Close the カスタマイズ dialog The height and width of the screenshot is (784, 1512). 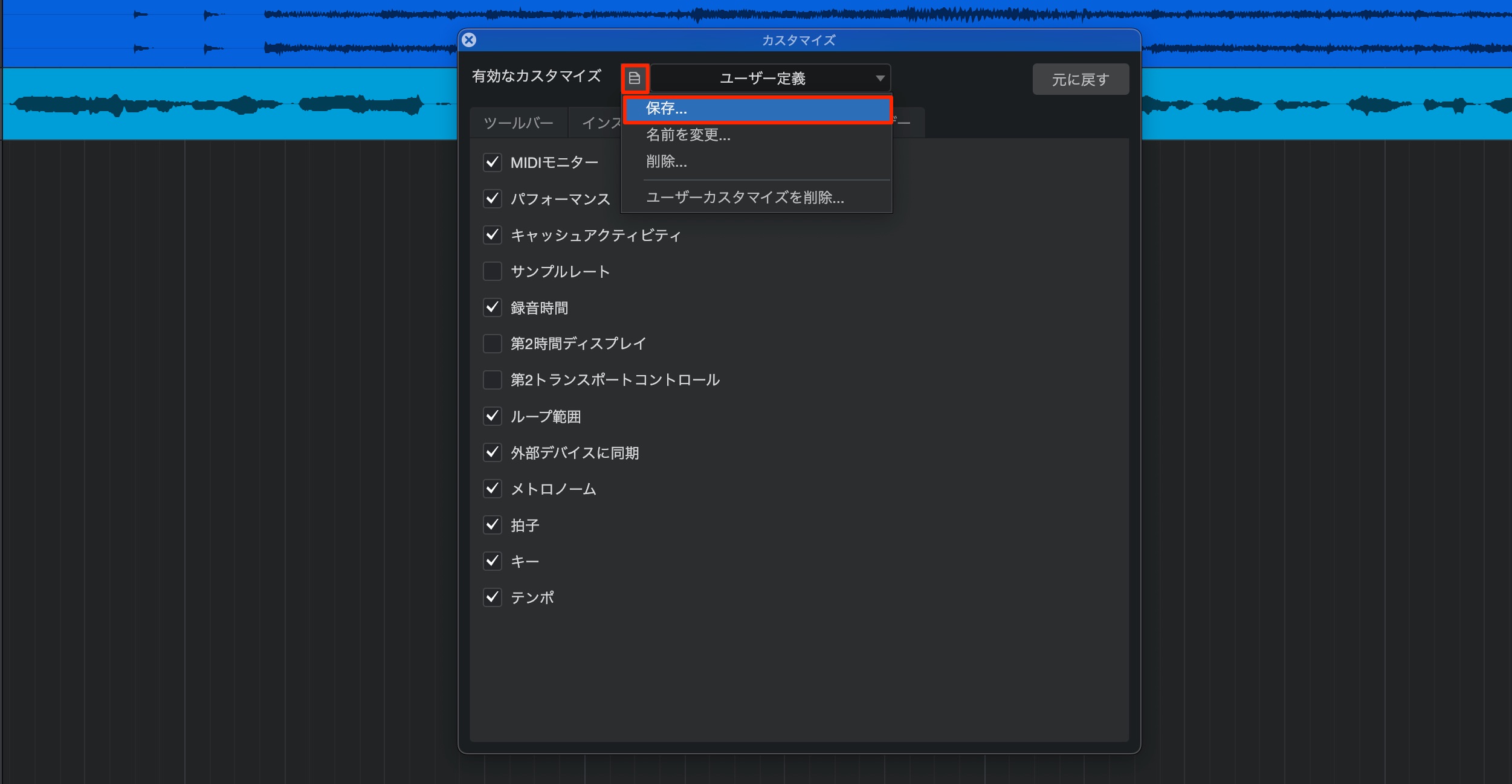pyautogui.click(x=469, y=40)
